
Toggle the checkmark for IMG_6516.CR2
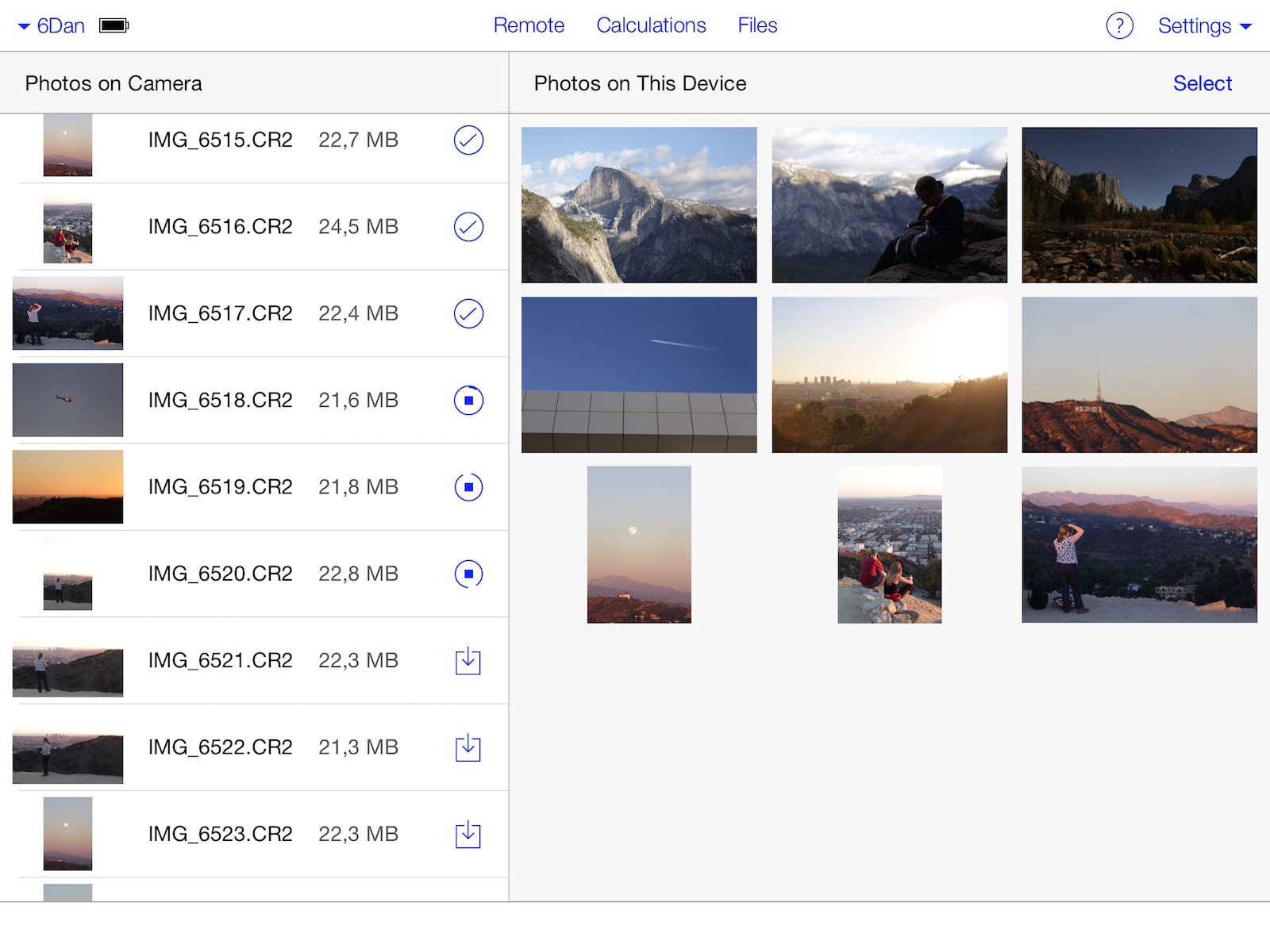coord(468,227)
